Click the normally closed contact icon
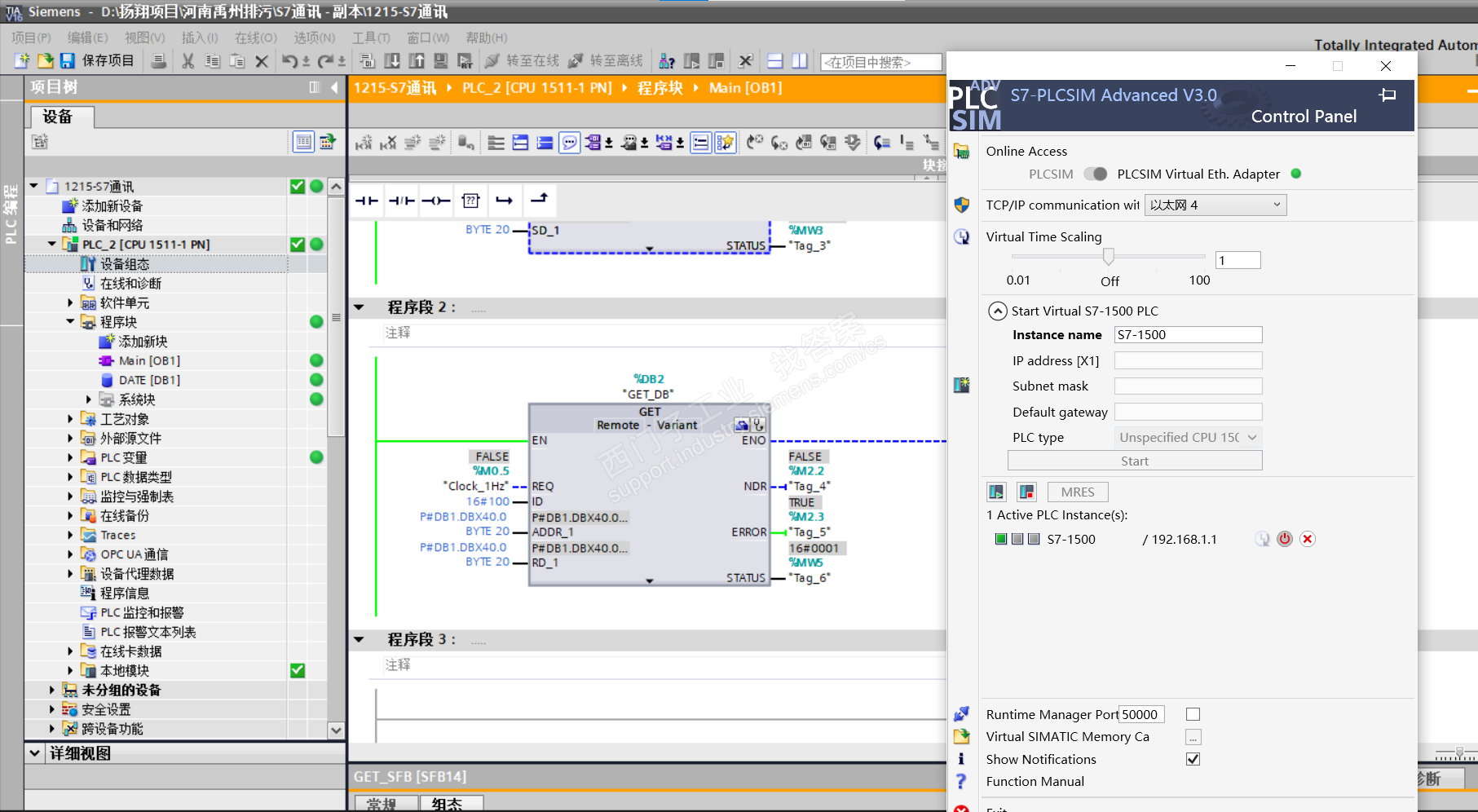The width and height of the screenshot is (1478, 812). tap(401, 201)
